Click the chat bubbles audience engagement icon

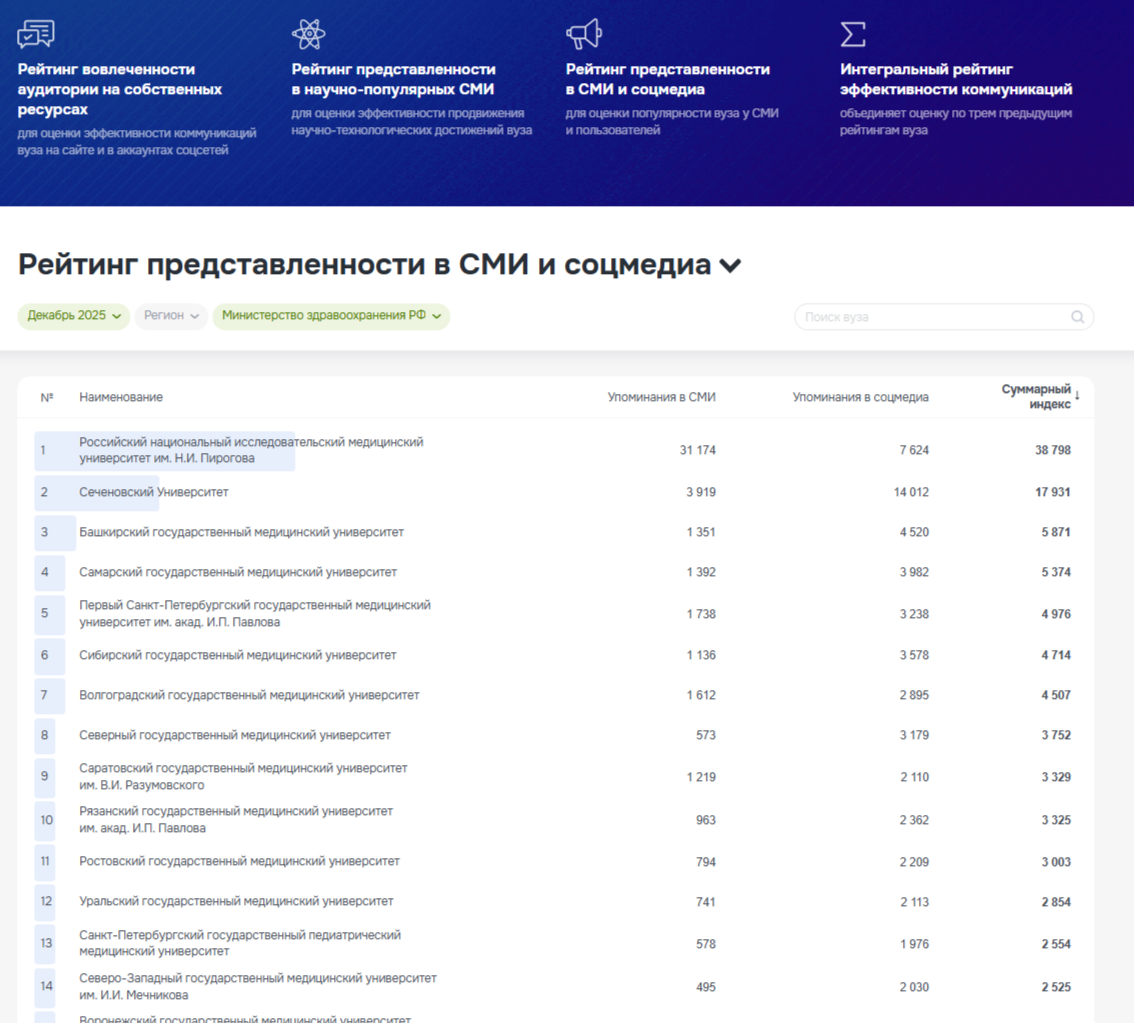(x=36, y=35)
